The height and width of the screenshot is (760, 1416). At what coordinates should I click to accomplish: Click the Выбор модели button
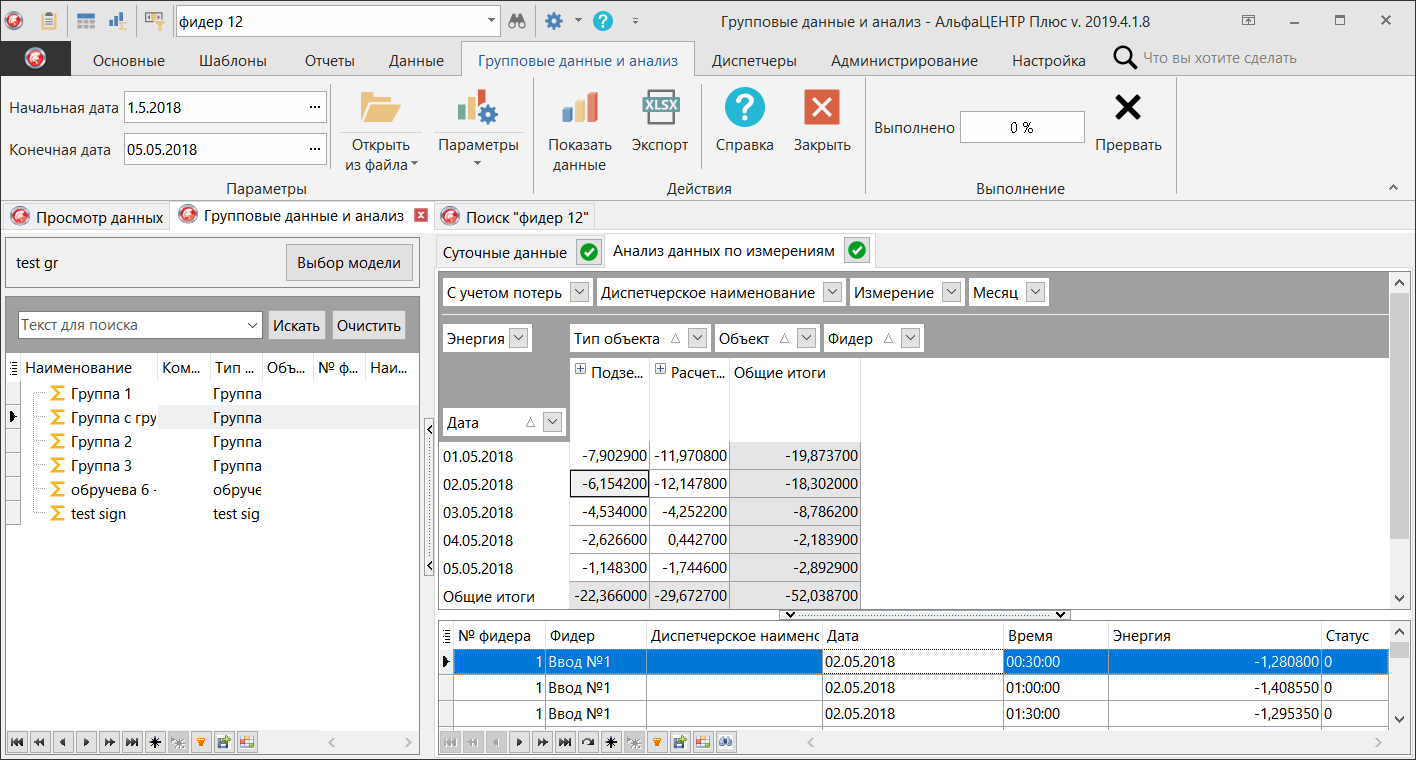(x=349, y=263)
